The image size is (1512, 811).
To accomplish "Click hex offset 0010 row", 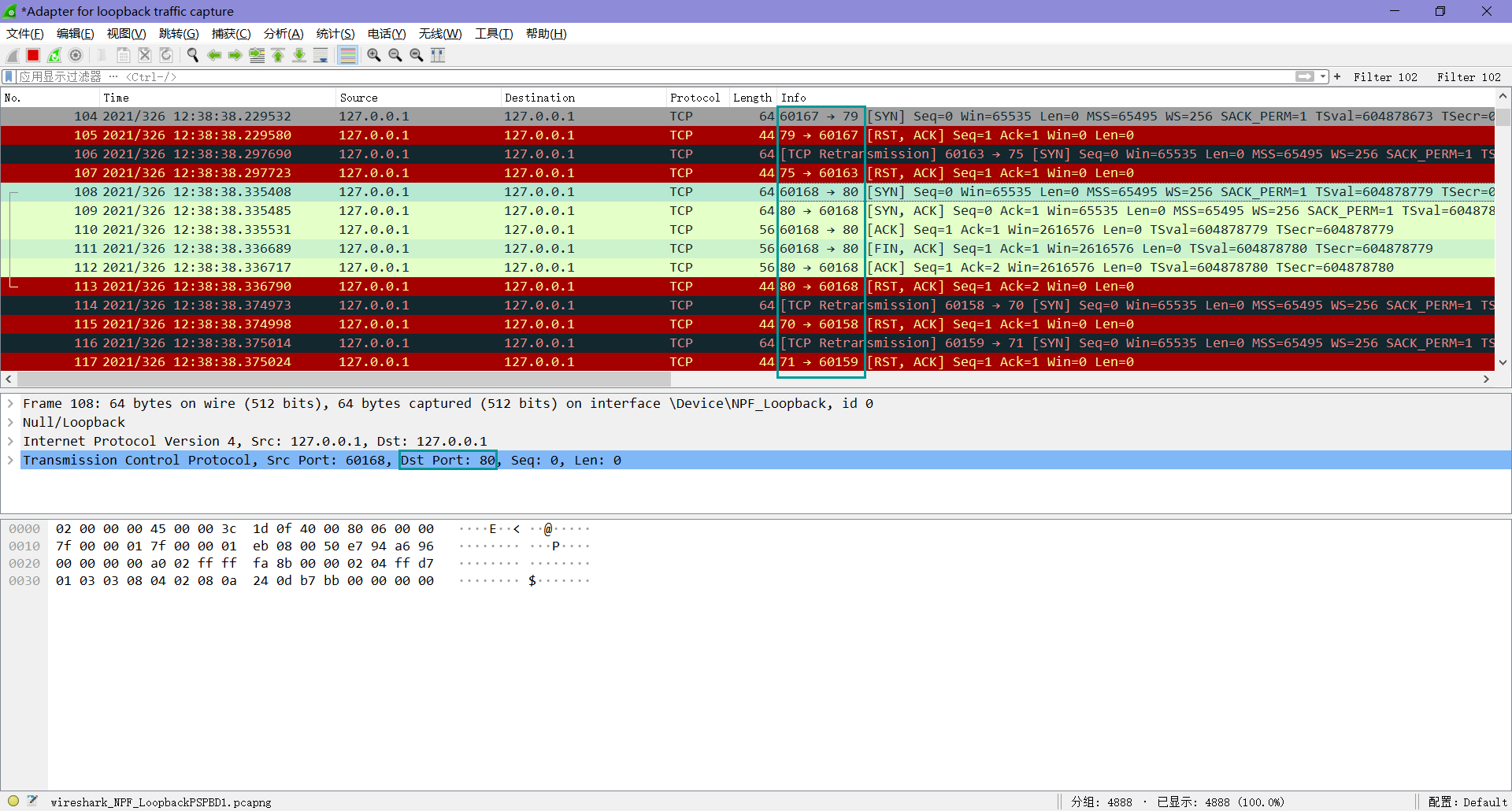I will coord(24,546).
